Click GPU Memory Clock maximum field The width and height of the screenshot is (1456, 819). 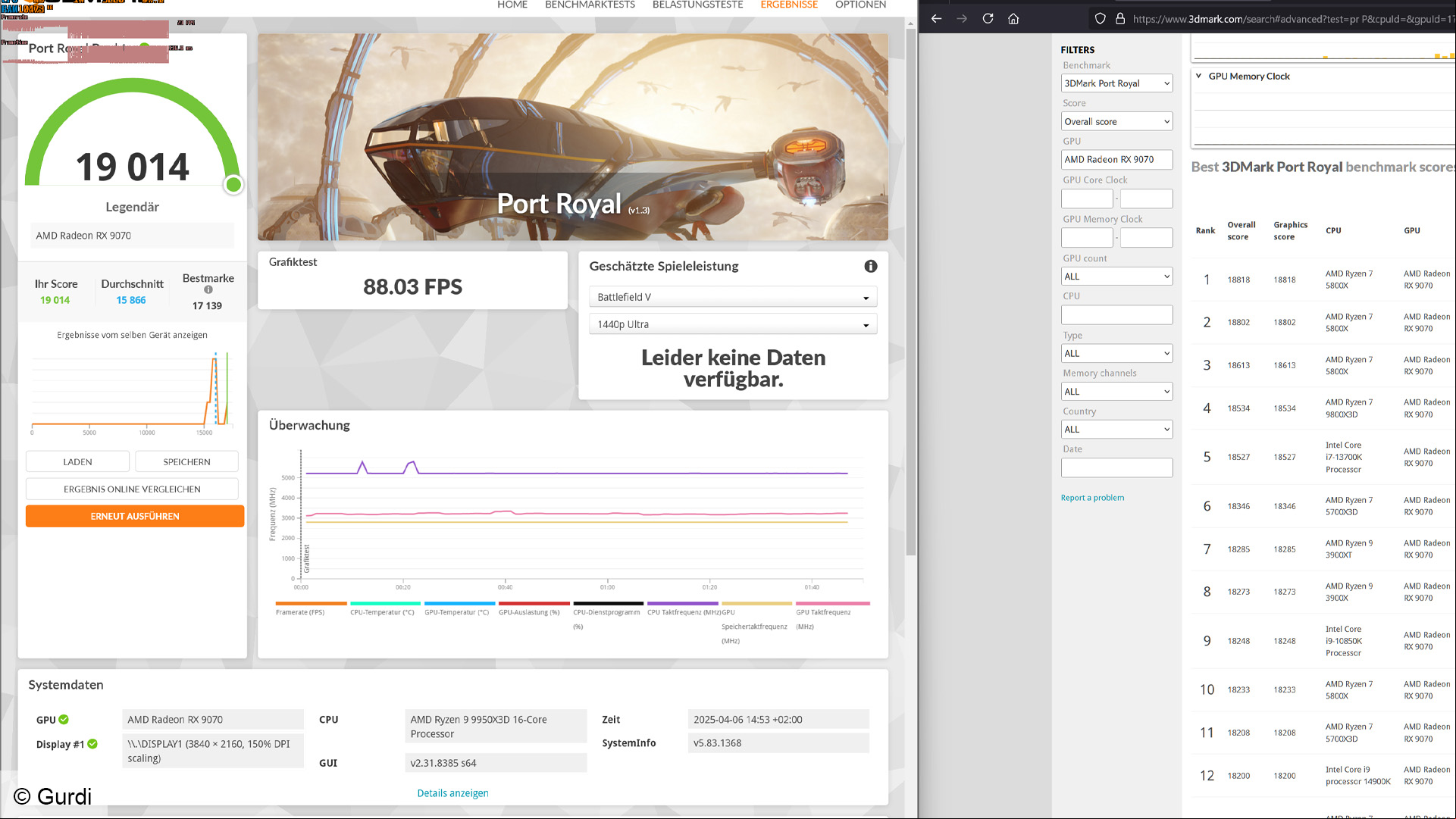click(x=1147, y=238)
